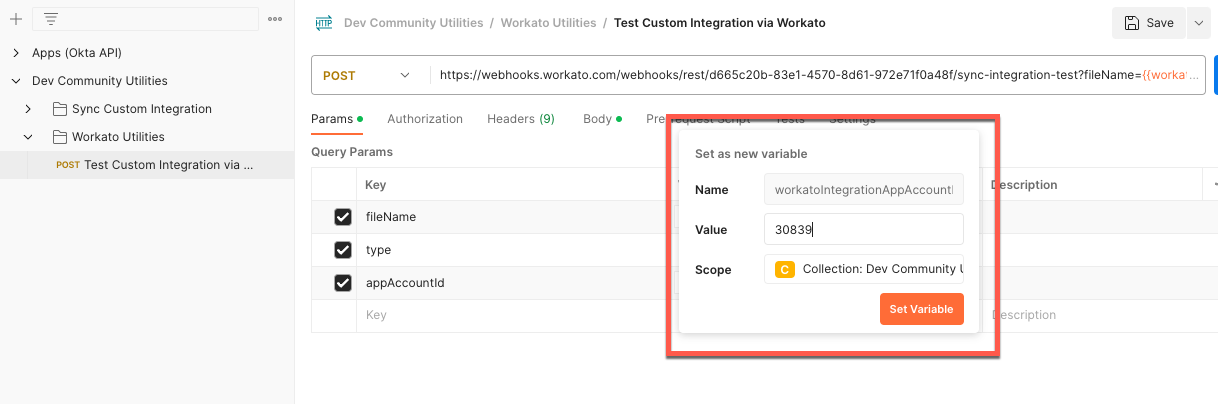
Task: Open Workato Utilities breadcrumb link
Action: point(548,22)
